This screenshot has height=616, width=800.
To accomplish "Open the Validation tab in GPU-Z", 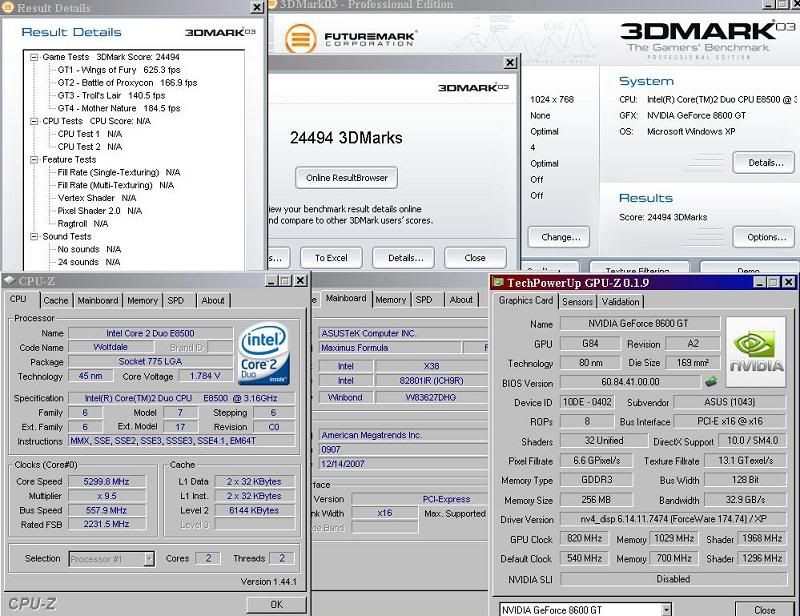I will pyautogui.click(x=620, y=302).
